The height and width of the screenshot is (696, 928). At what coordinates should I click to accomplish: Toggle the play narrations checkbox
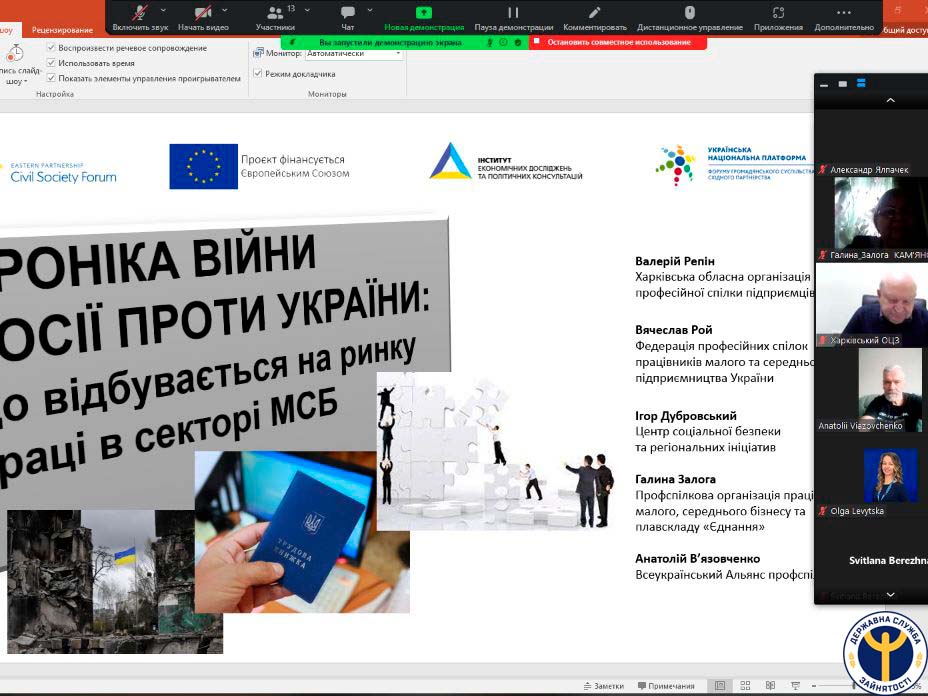[x=51, y=48]
